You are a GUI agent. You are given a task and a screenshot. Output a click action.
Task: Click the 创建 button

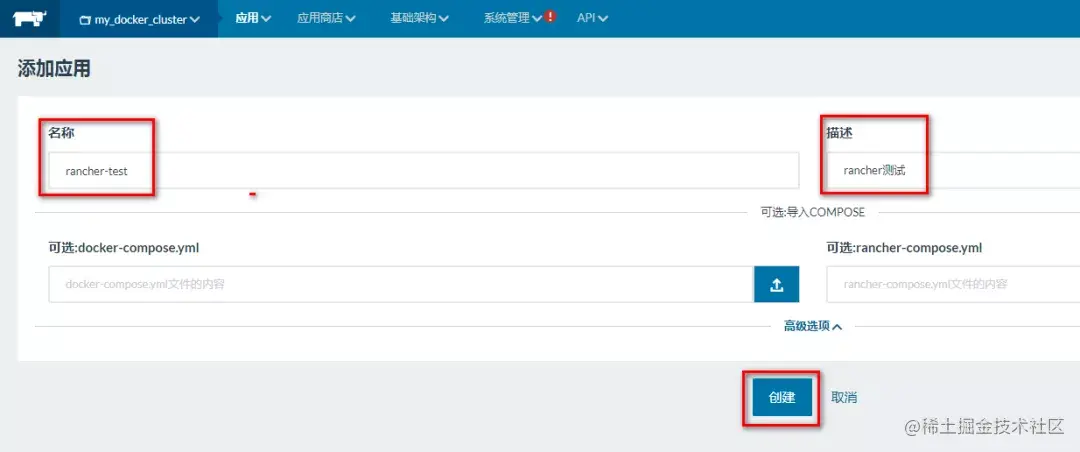pyautogui.click(x=782, y=398)
